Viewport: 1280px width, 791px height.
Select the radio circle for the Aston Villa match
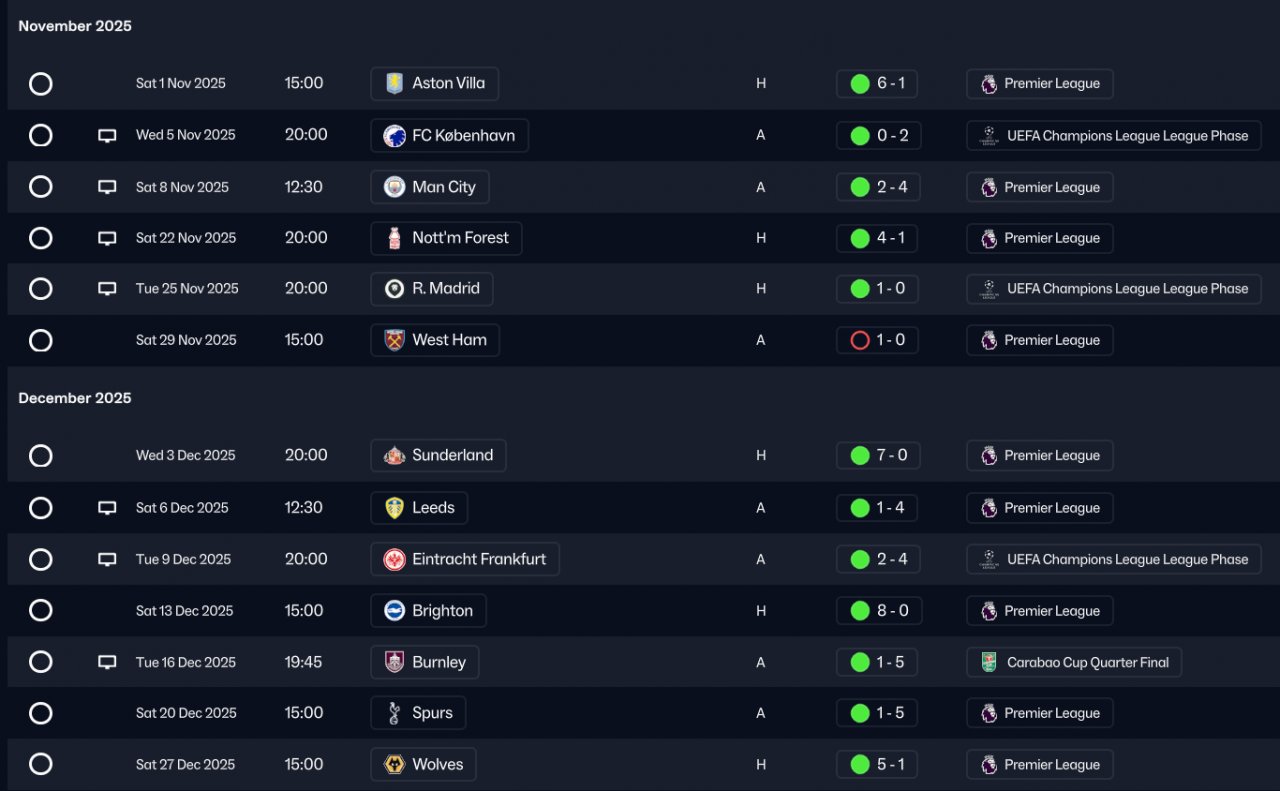coord(41,84)
